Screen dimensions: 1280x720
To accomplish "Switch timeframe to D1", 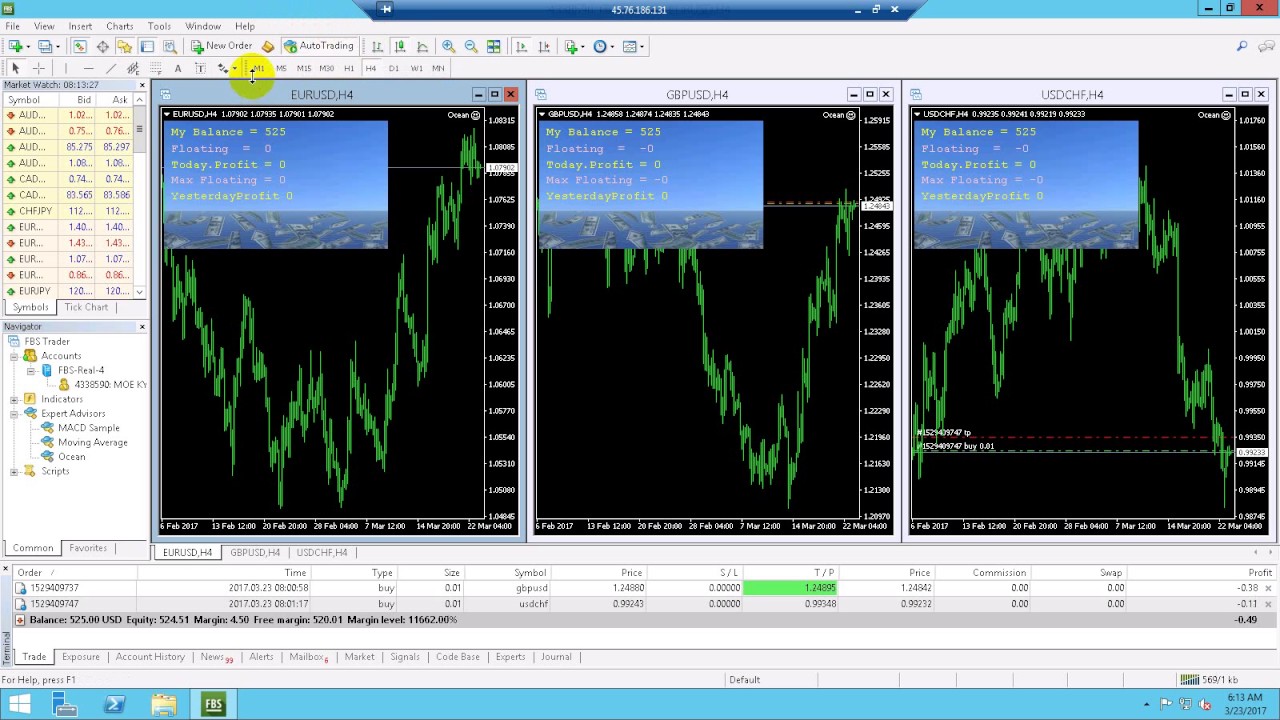I will [394, 68].
